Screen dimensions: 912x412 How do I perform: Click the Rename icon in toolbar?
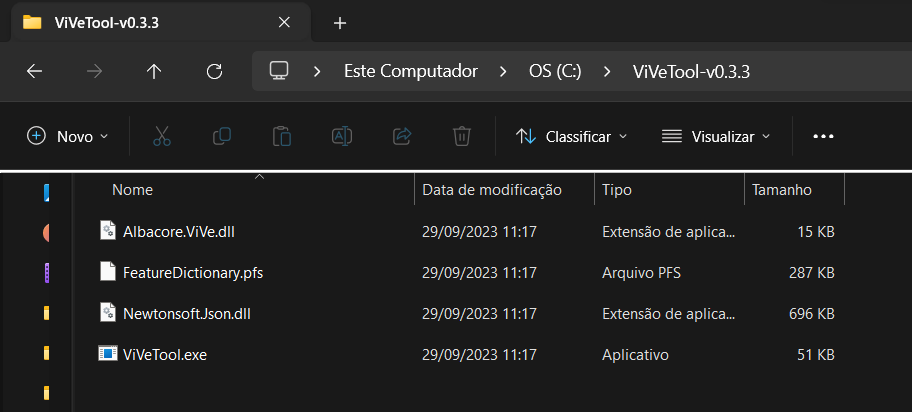[x=342, y=137]
